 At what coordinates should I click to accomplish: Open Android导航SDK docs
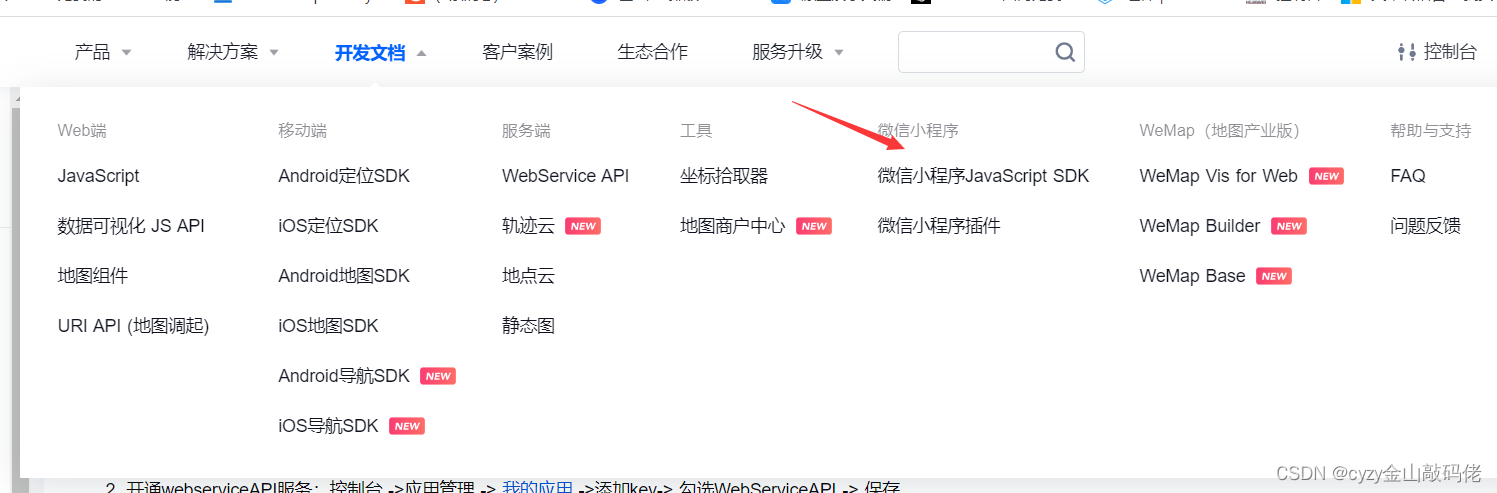point(344,376)
